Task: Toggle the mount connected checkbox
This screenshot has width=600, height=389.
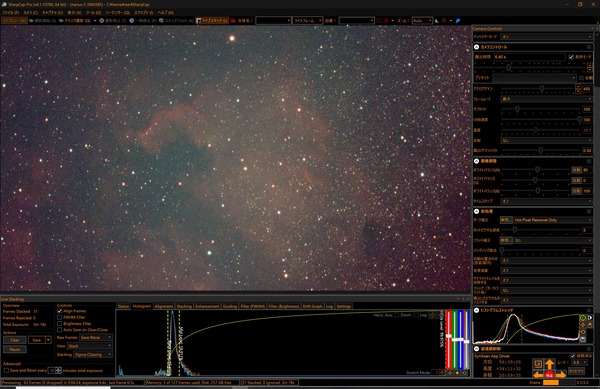Action: tap(573, 356)
